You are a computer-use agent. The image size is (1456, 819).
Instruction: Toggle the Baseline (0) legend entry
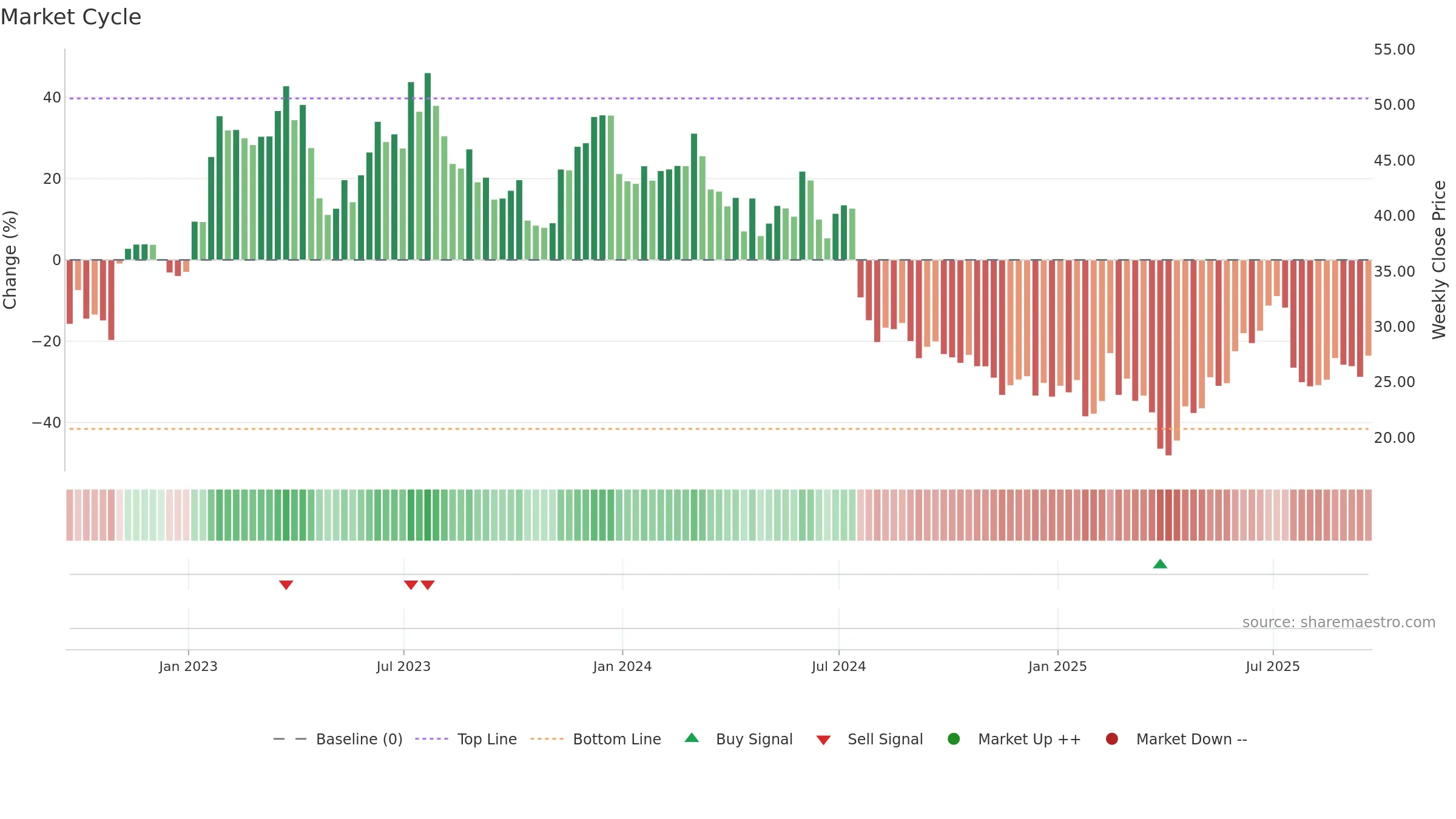click(x=338, y=739)
